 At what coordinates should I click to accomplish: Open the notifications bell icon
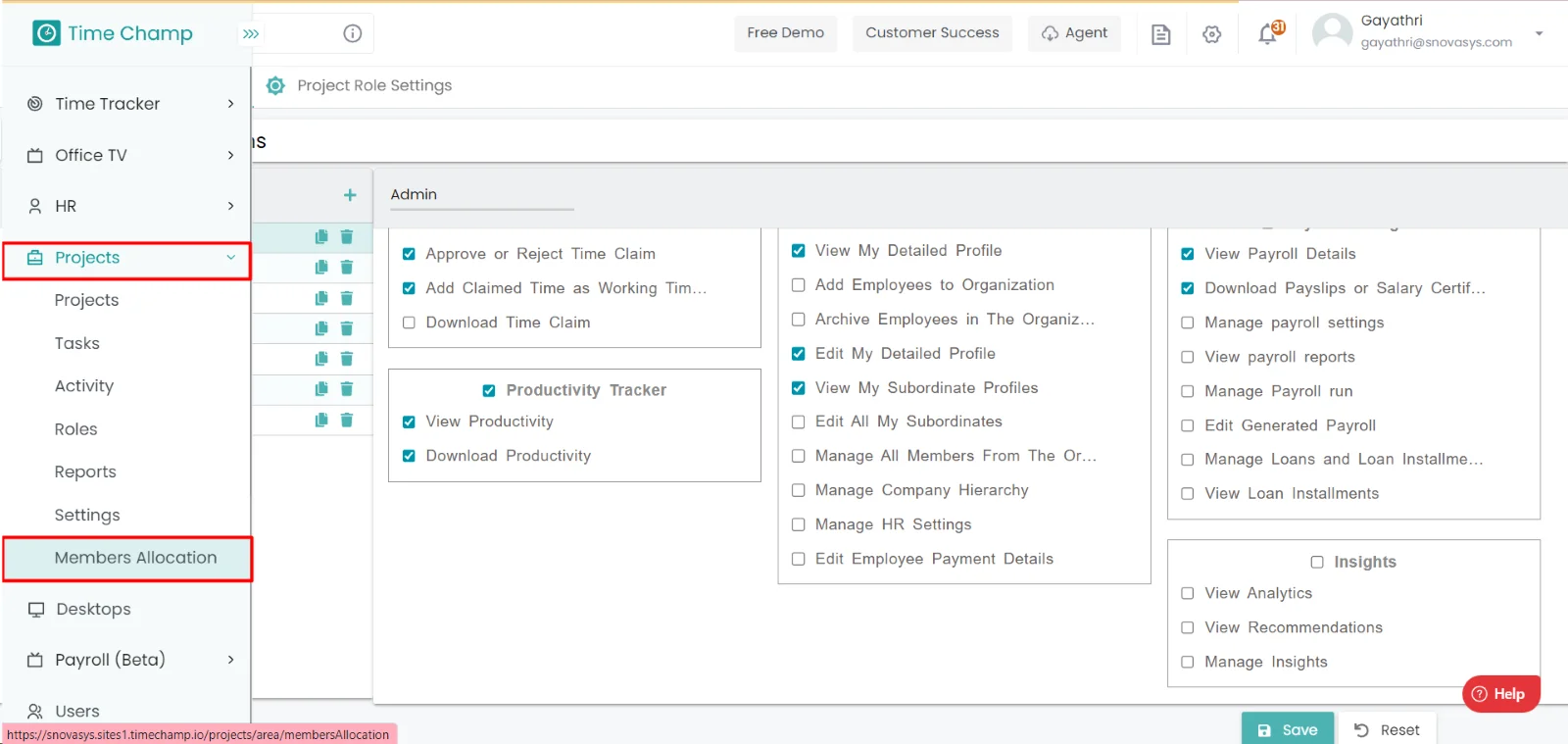pyautogui.click(x=1268, y=34)
